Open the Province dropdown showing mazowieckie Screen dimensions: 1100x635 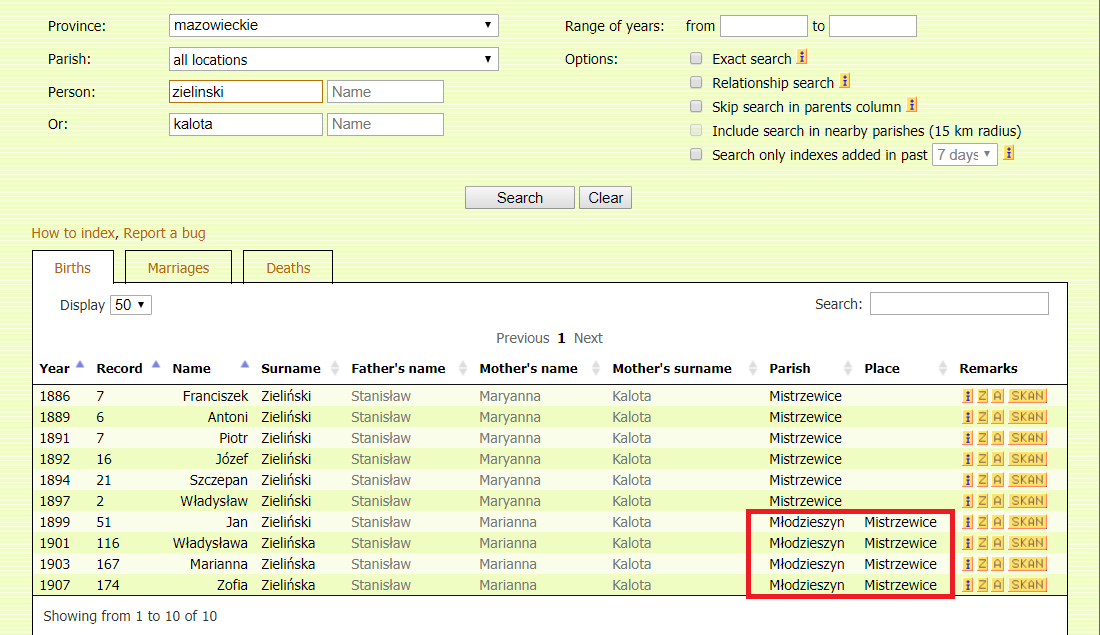coord(334,25)
